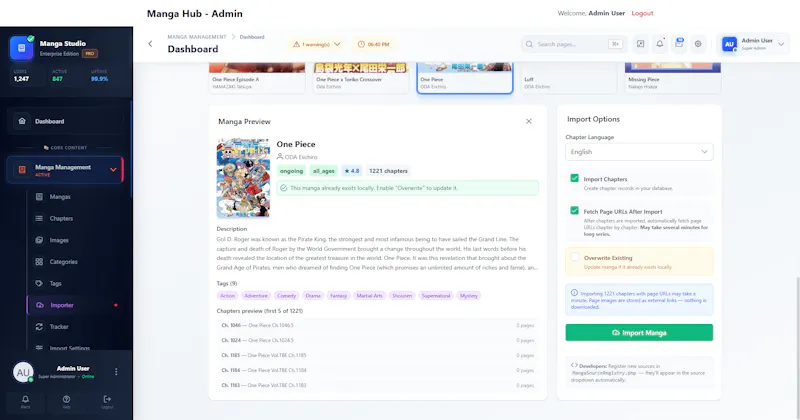Screen dimensions: 800x420
Task: Click the Mystery tag chip
Action: tap(469, 295)
